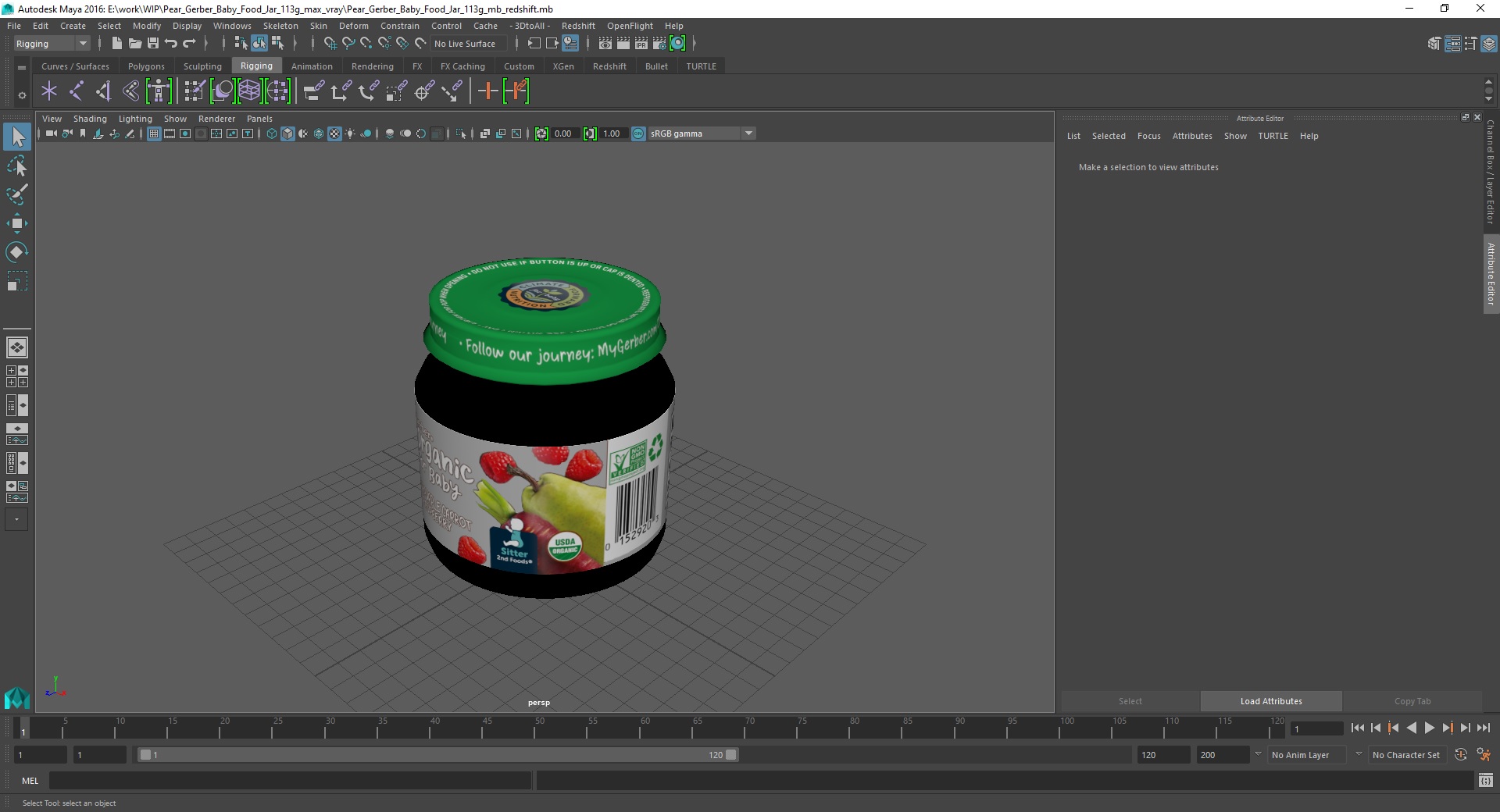Click the current frame input field
1500x812 pixels.
point(1316,729)
